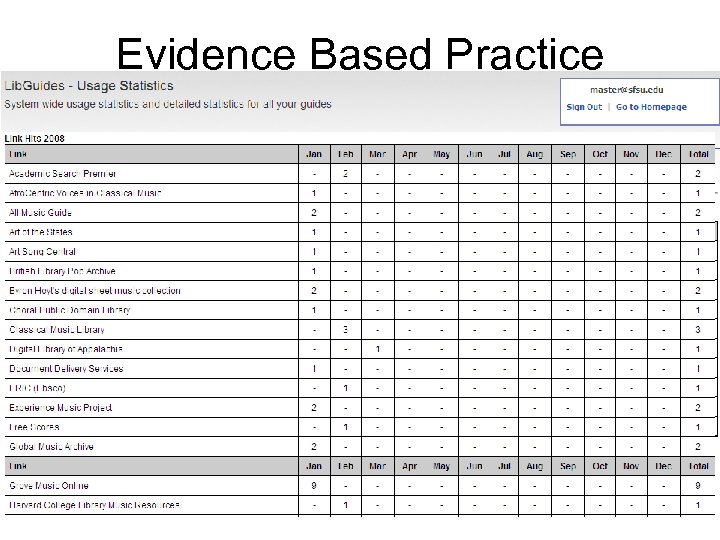Click the Link column header in the first header row

coord(17,154)
